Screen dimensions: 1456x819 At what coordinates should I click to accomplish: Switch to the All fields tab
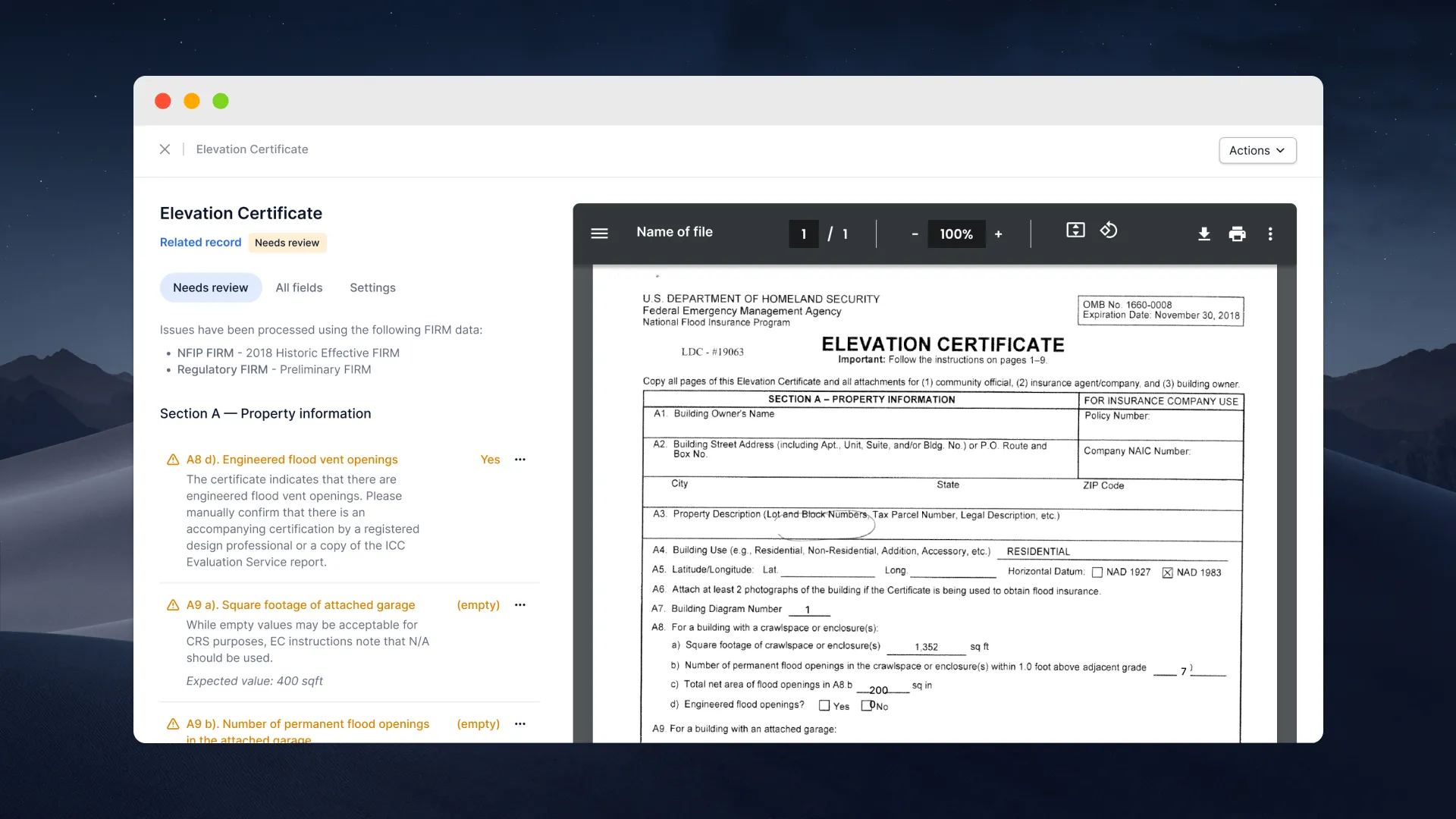coord(299,288)
